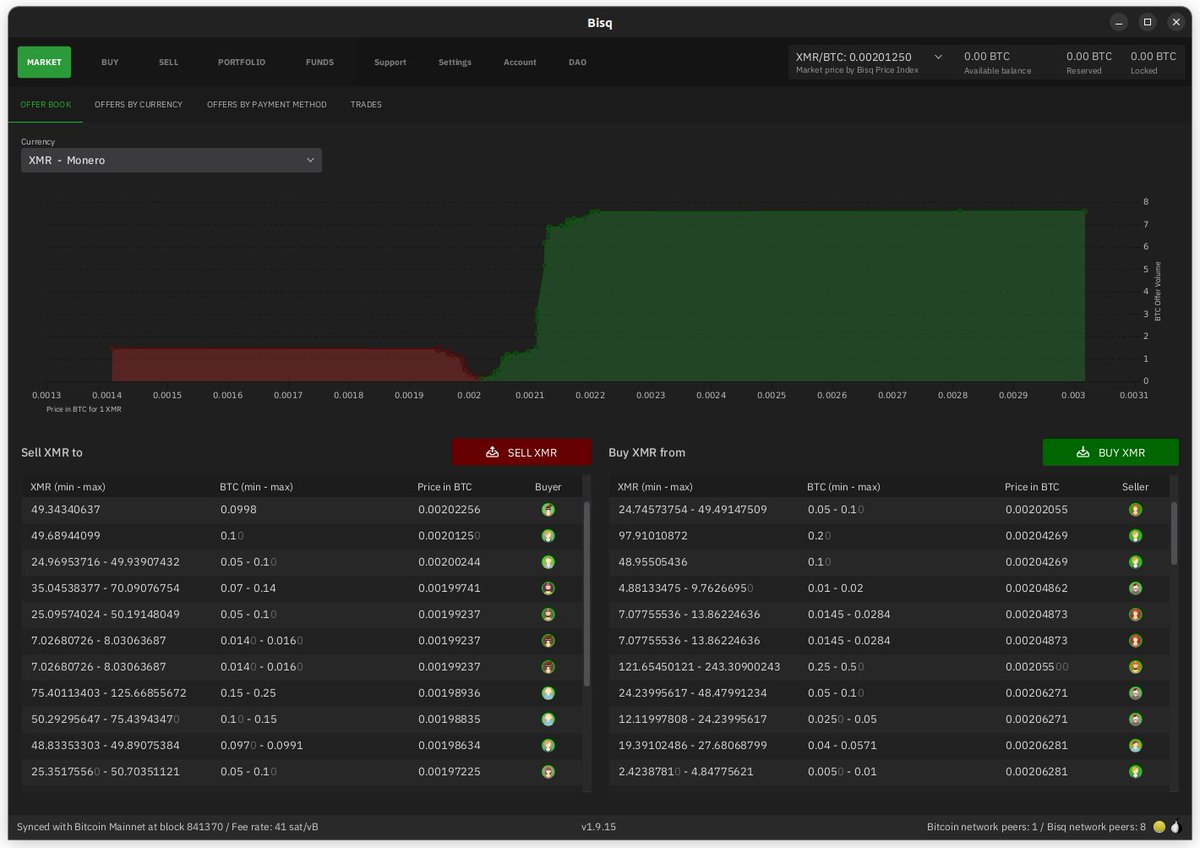Select buy offer 24.74573754 - 49.49147509
Image resolution: width=1200 pixels, height=848 pixels.
click(889, 510)
